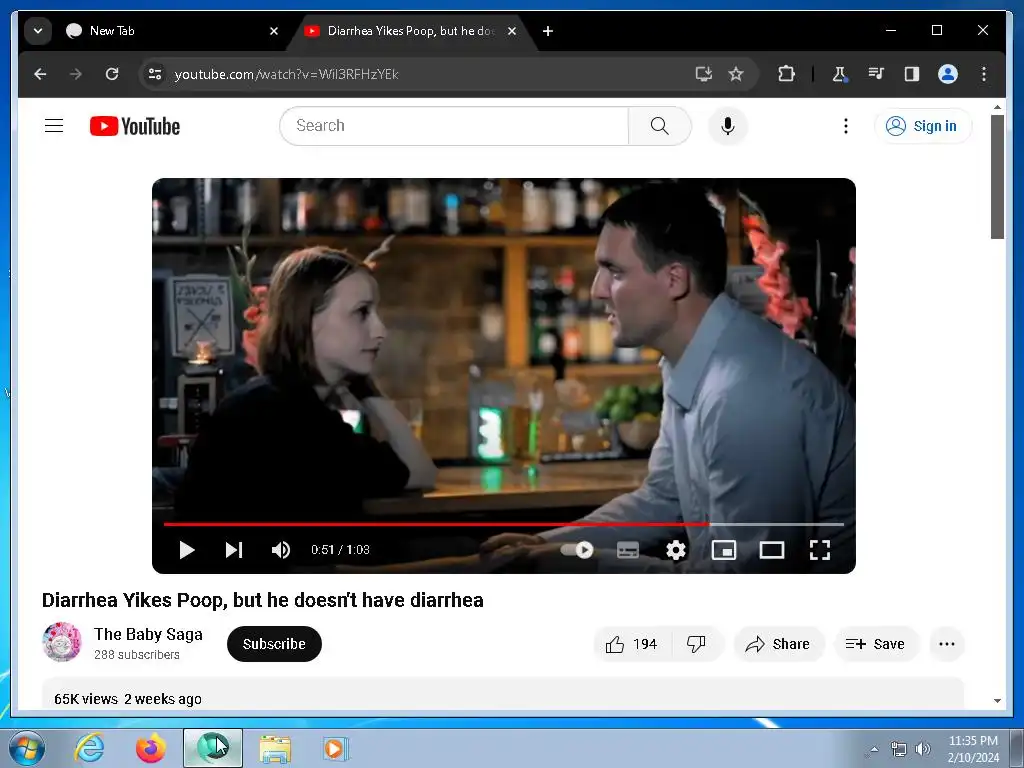Share the video
Screen dimensions: 1024x768
(778, 644)
